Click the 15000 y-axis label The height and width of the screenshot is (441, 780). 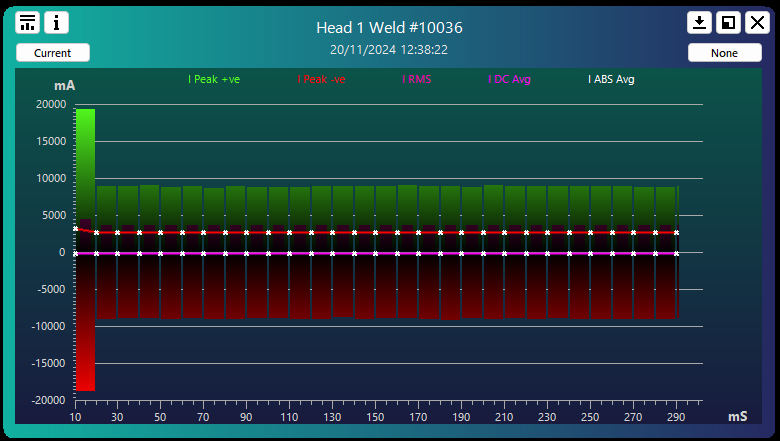click(x=51, y=141)
